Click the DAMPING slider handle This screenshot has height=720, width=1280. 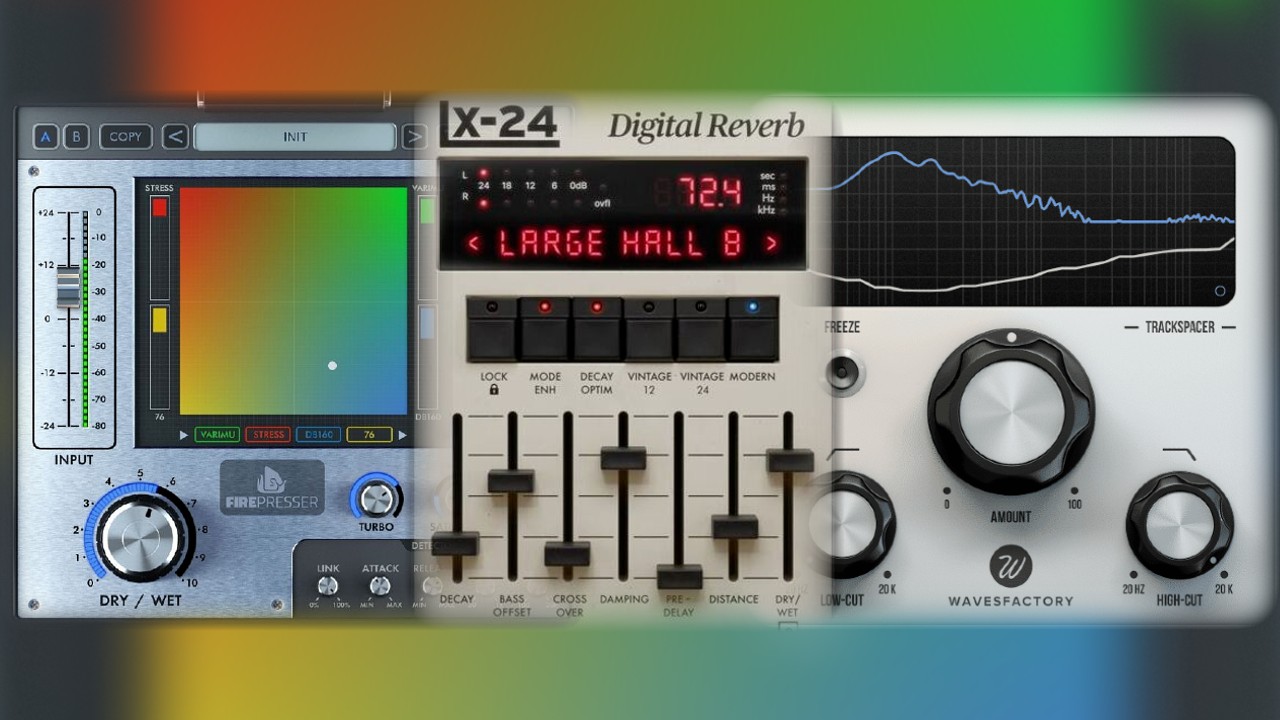point(623,459)
